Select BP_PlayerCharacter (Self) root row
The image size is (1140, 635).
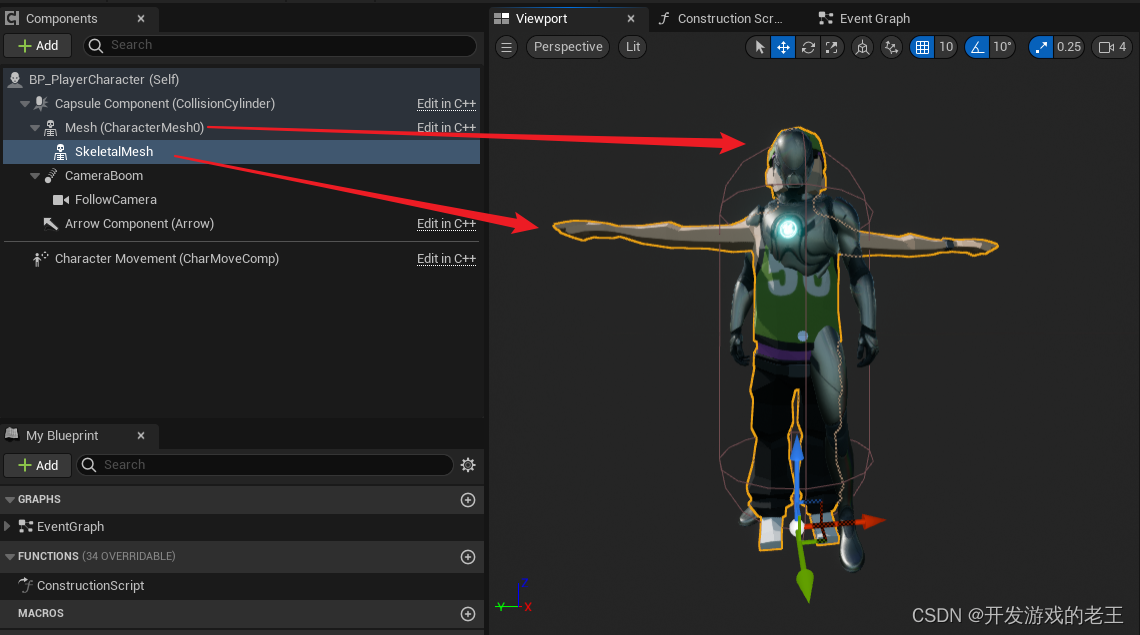pos(241,80)
